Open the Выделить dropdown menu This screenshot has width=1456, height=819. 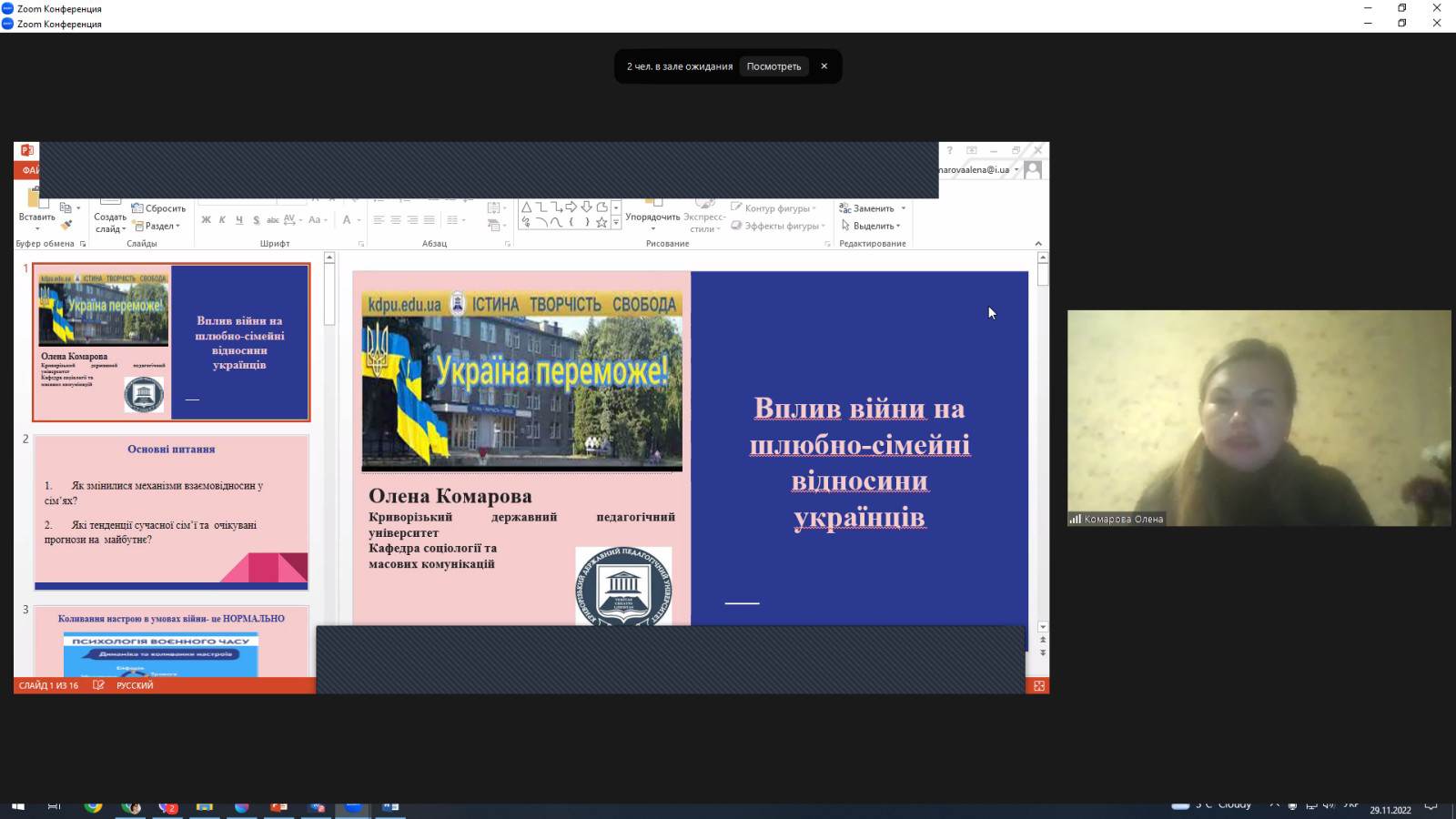(872, 226)
